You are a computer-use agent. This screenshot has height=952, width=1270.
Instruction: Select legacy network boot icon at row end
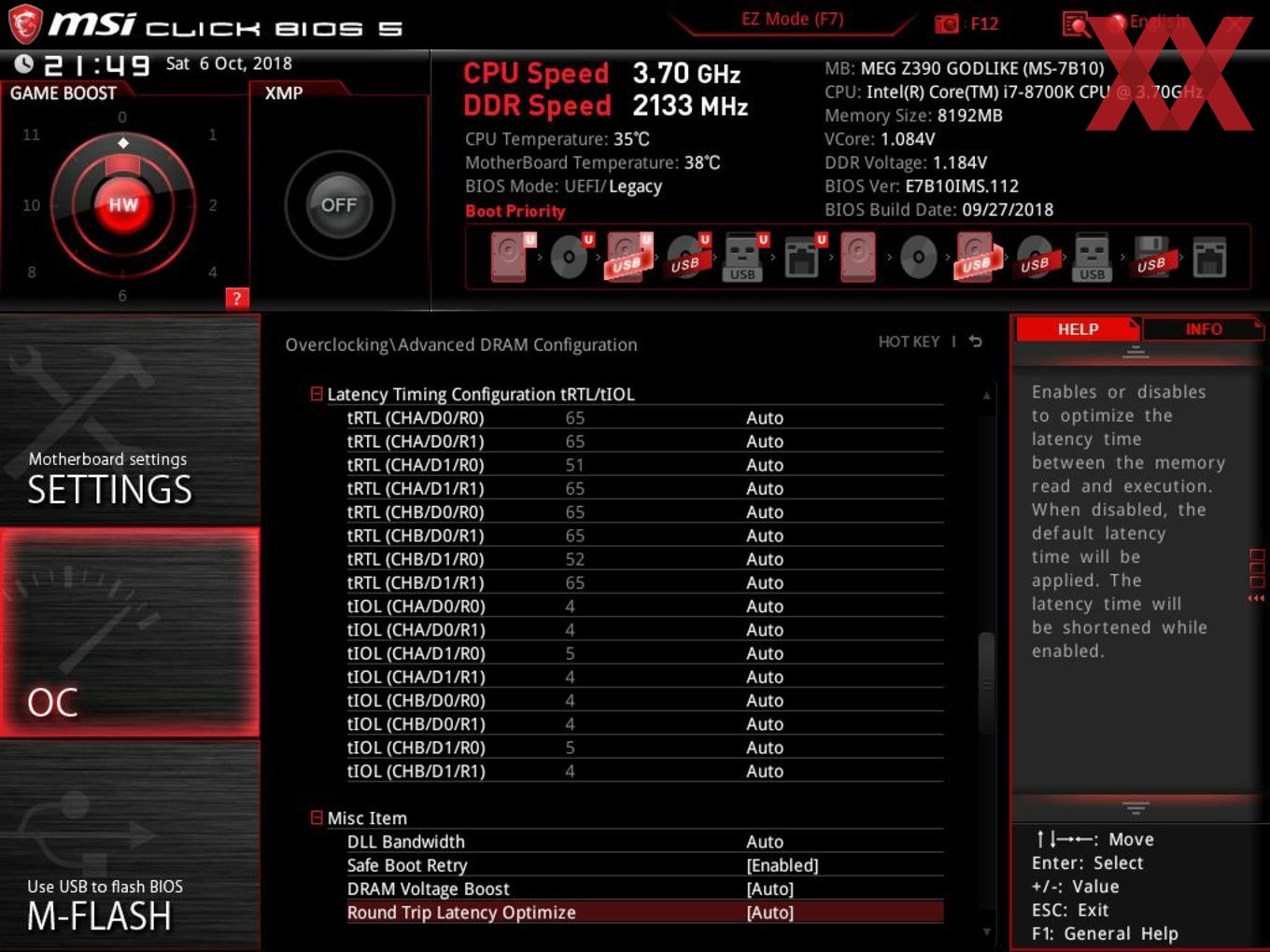[1210, 257]
